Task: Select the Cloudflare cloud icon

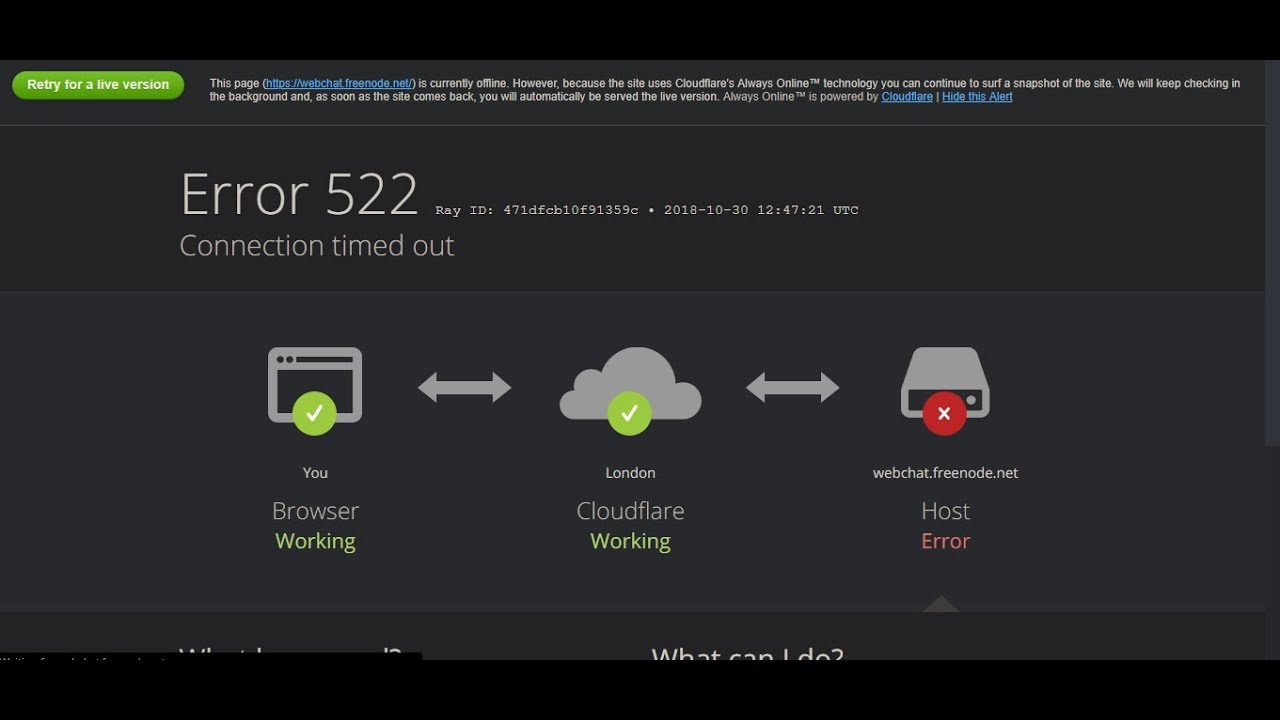Action: (630, 390)
